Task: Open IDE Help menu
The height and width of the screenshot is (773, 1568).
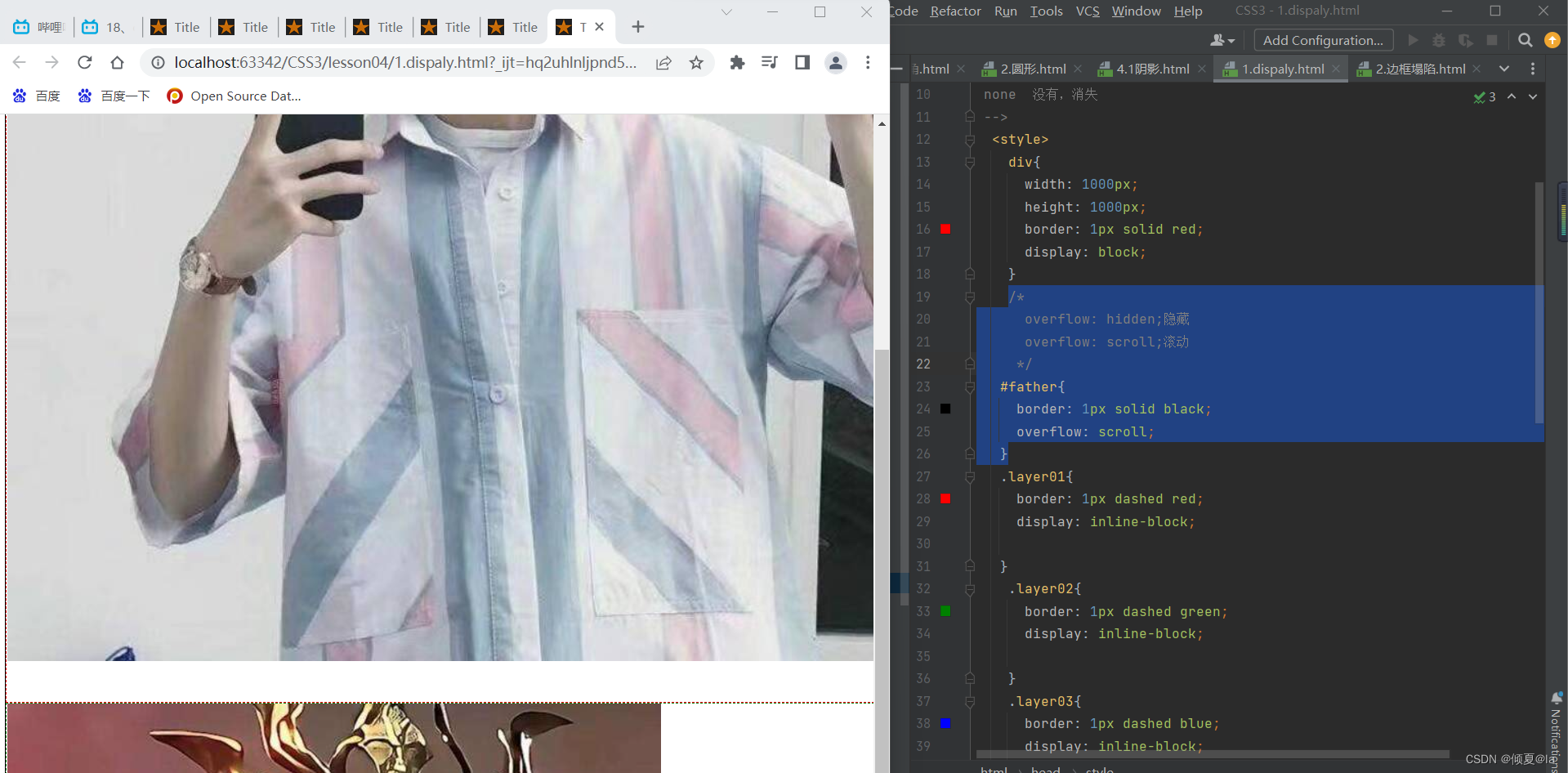Action: pyautogui.click(x=1188, y=11)
